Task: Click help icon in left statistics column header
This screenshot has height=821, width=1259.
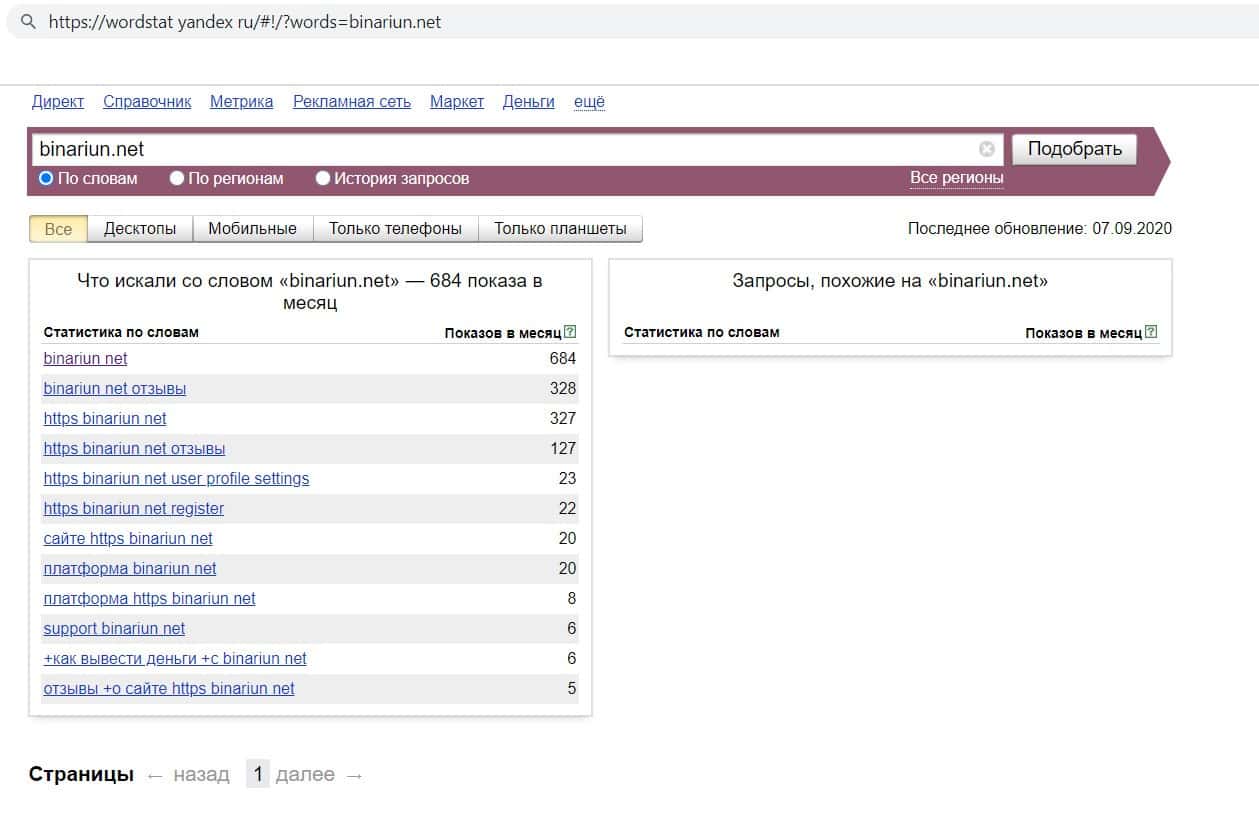Action: [570, 332]
